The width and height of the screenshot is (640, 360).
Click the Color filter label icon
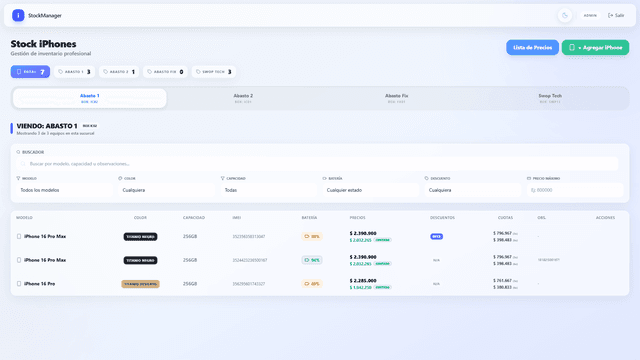pyautogui.click(x=120, y=178)
